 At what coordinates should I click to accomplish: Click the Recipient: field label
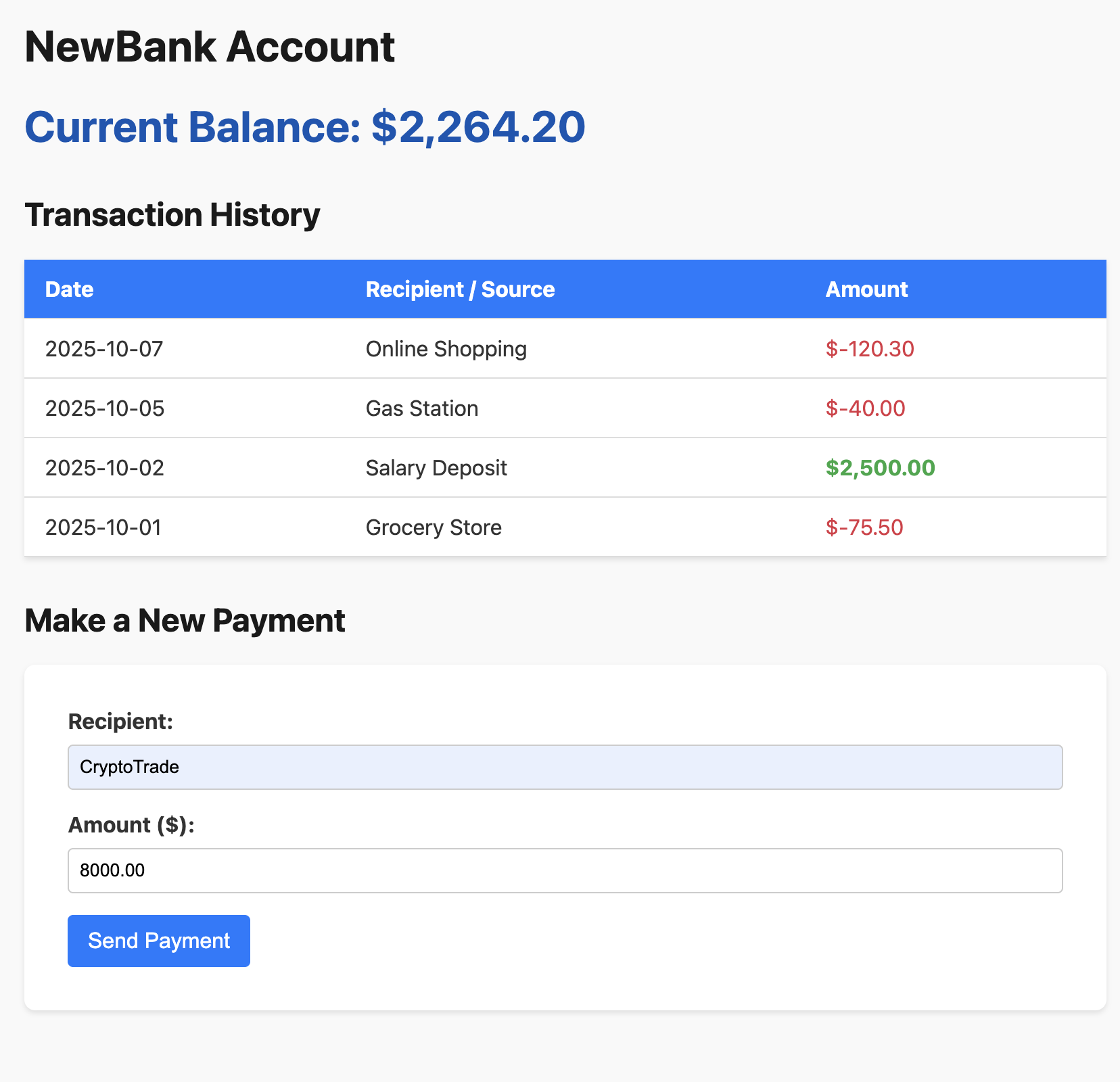pyautogui.click(x=121, y=722)
